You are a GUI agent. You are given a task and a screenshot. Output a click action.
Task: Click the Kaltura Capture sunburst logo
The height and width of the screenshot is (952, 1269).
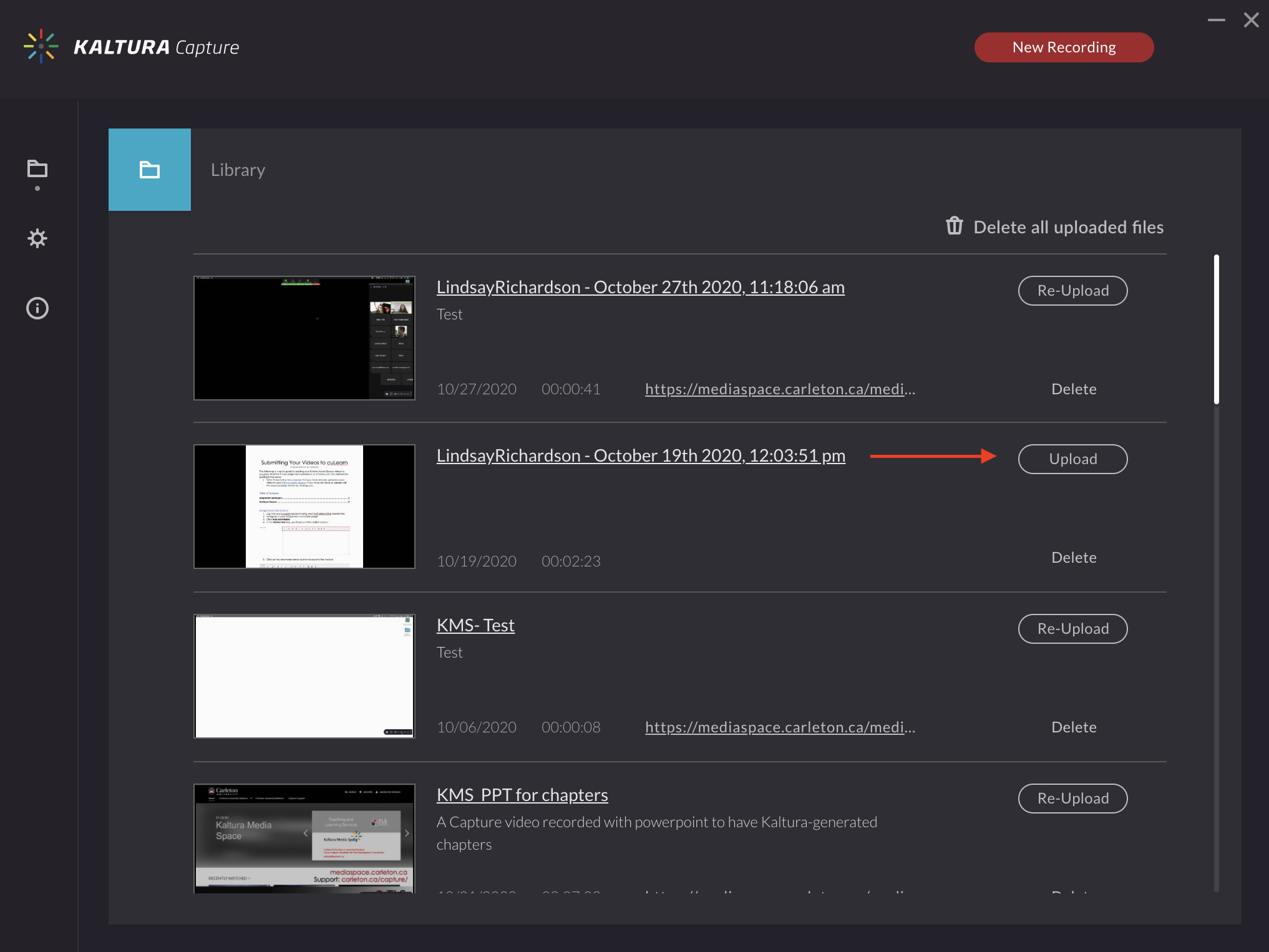(41, 47)
